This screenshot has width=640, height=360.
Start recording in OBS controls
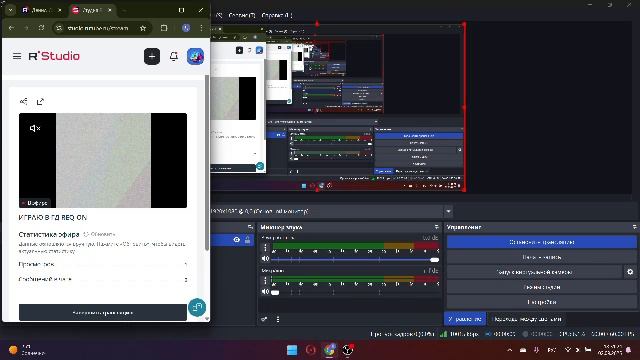[x=542, y=257]
